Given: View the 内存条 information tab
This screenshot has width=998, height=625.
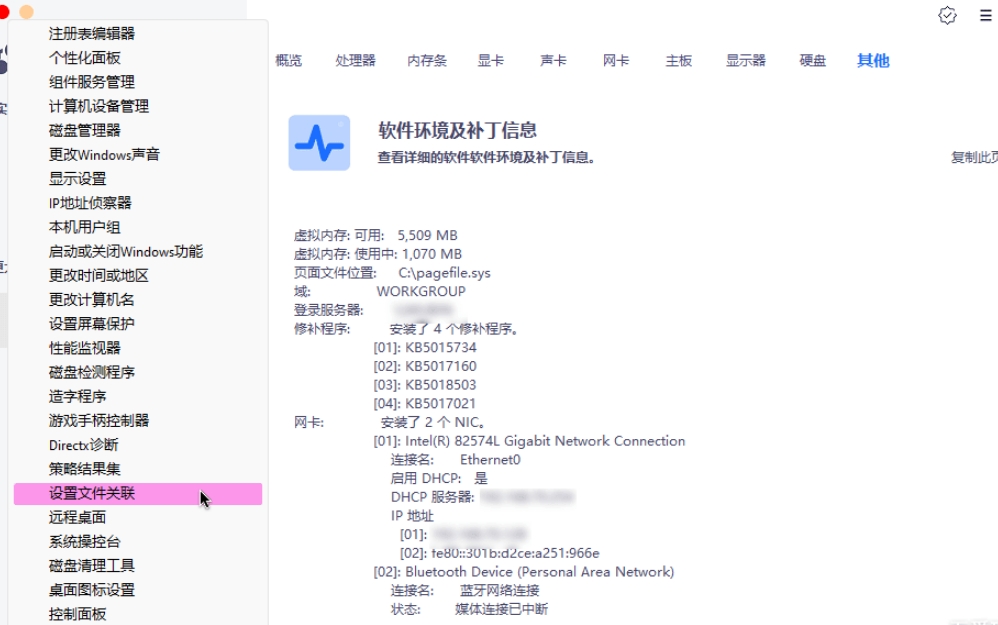Looking at the screenshot, I should (x=427, y=60).
